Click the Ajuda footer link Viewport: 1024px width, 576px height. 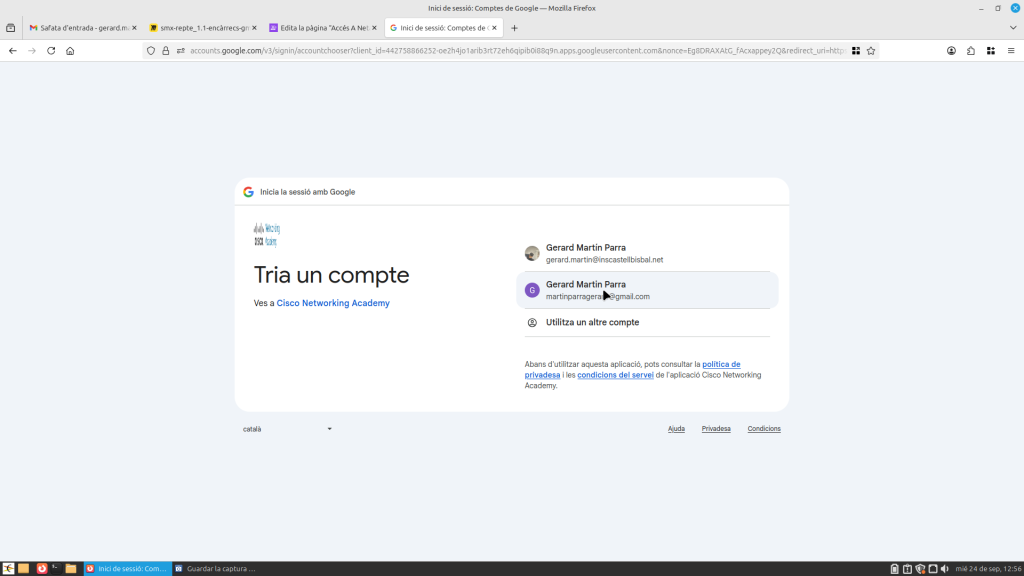[x=676, y=429]
